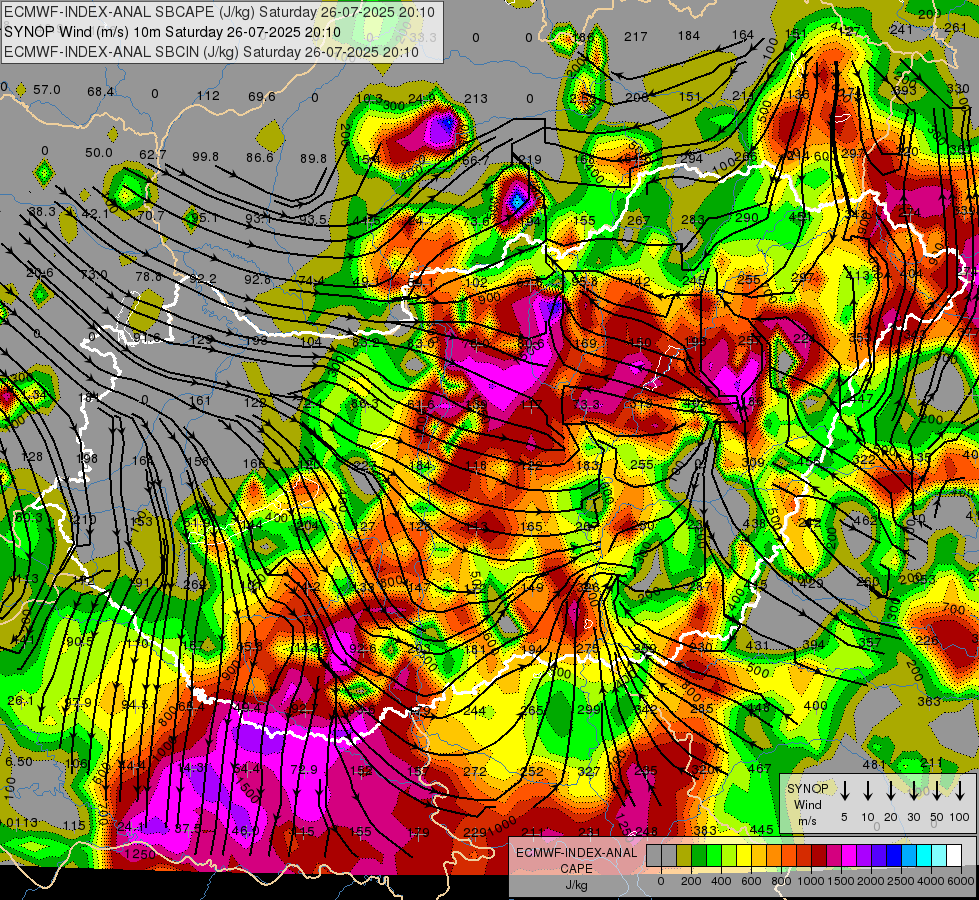Click the station value 6.50

19,761
